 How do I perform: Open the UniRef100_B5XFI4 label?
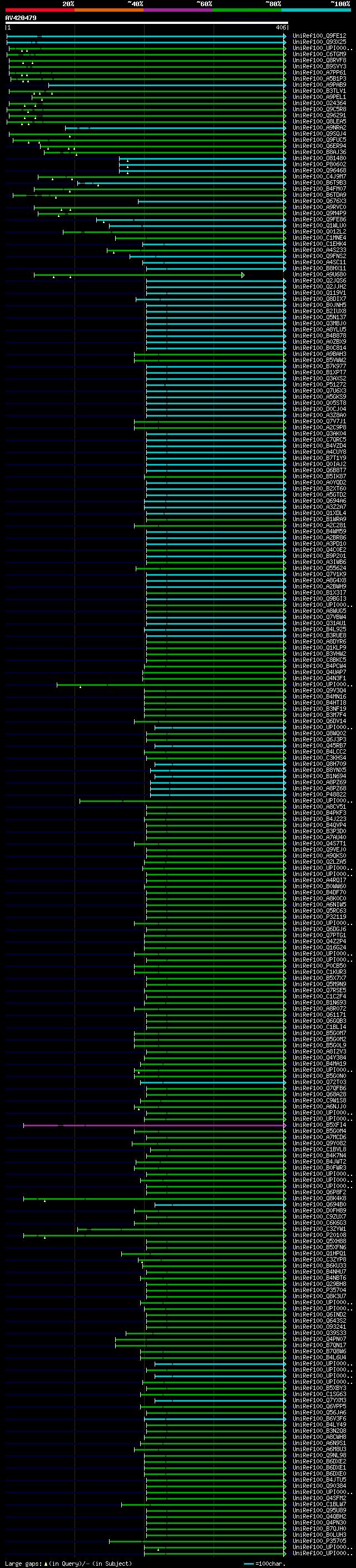tap(319, 1125)
